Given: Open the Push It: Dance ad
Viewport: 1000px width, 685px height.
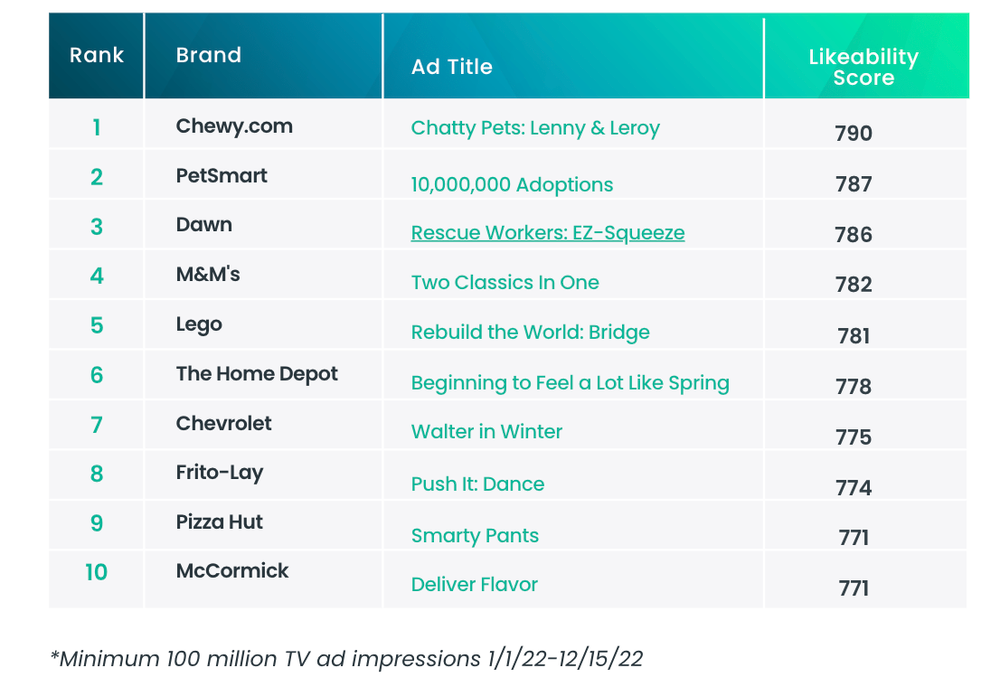Looking at the screenshot, I should (x=478, y=484).
